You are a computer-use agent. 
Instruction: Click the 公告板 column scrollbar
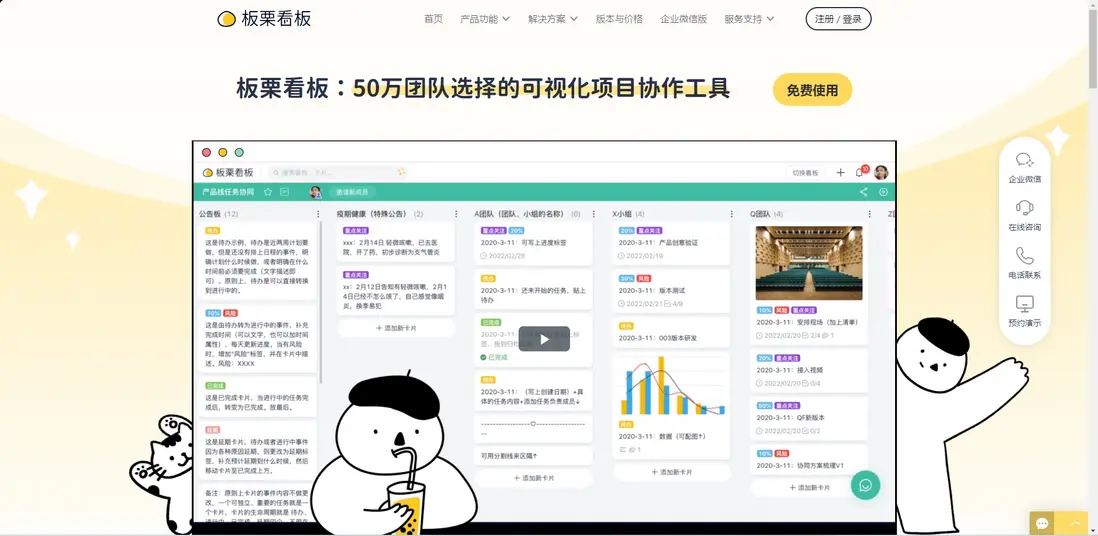[321, 301]
